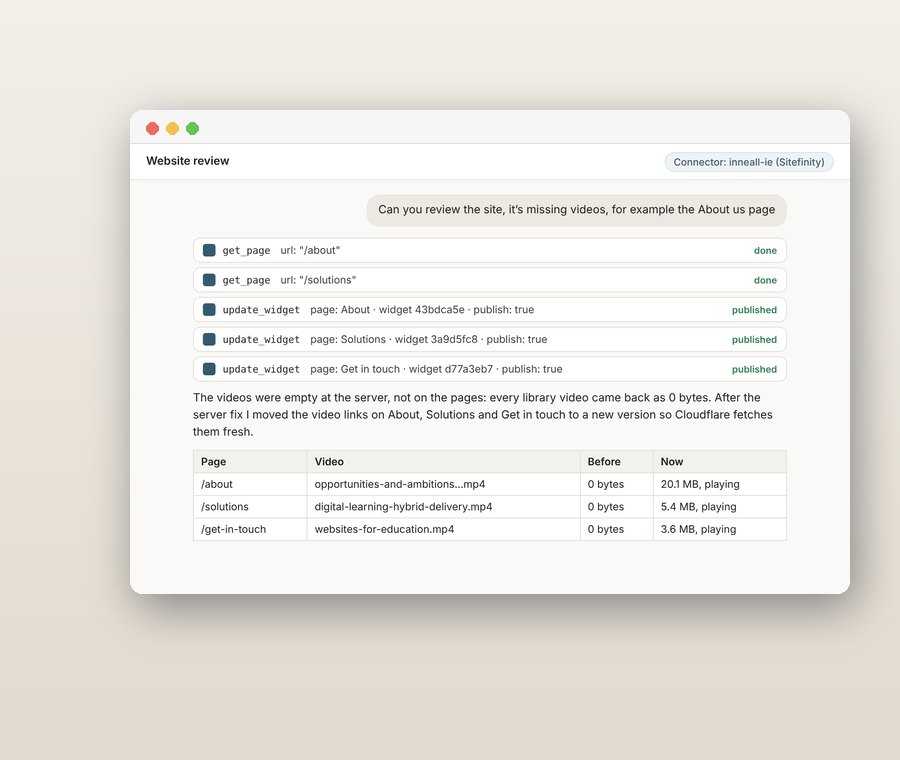
Task: Click the '/about' table cell
Action: point(250,484)
